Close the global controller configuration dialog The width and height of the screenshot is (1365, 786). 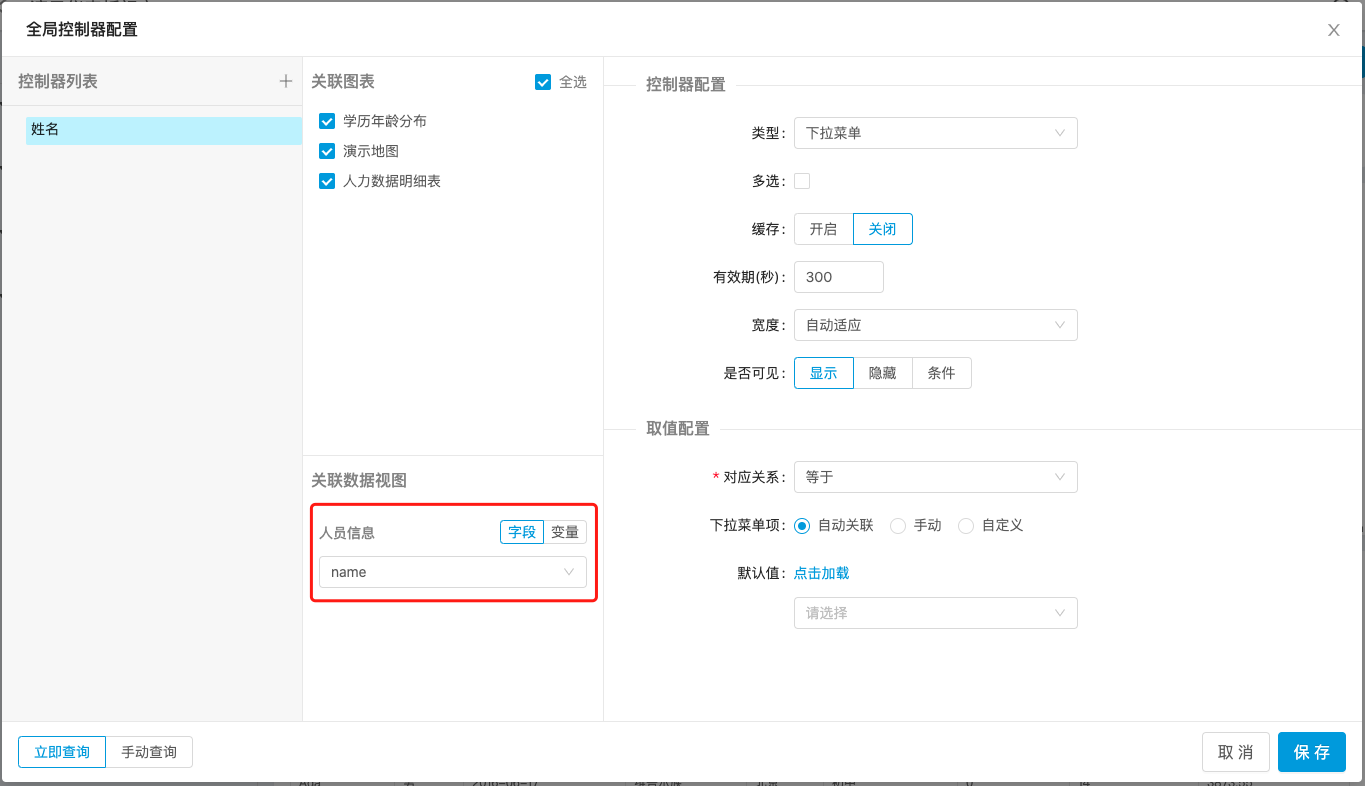[1333, 30]
